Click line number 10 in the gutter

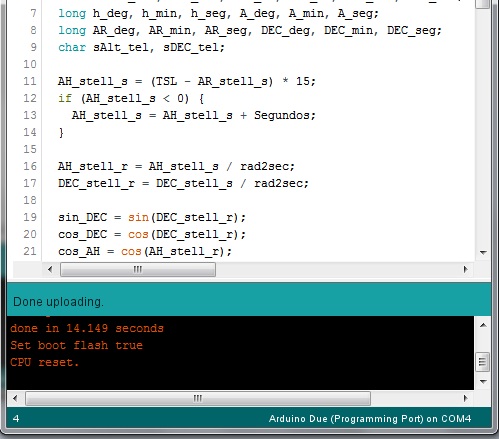pyautogui.click(x=30, y=64)
